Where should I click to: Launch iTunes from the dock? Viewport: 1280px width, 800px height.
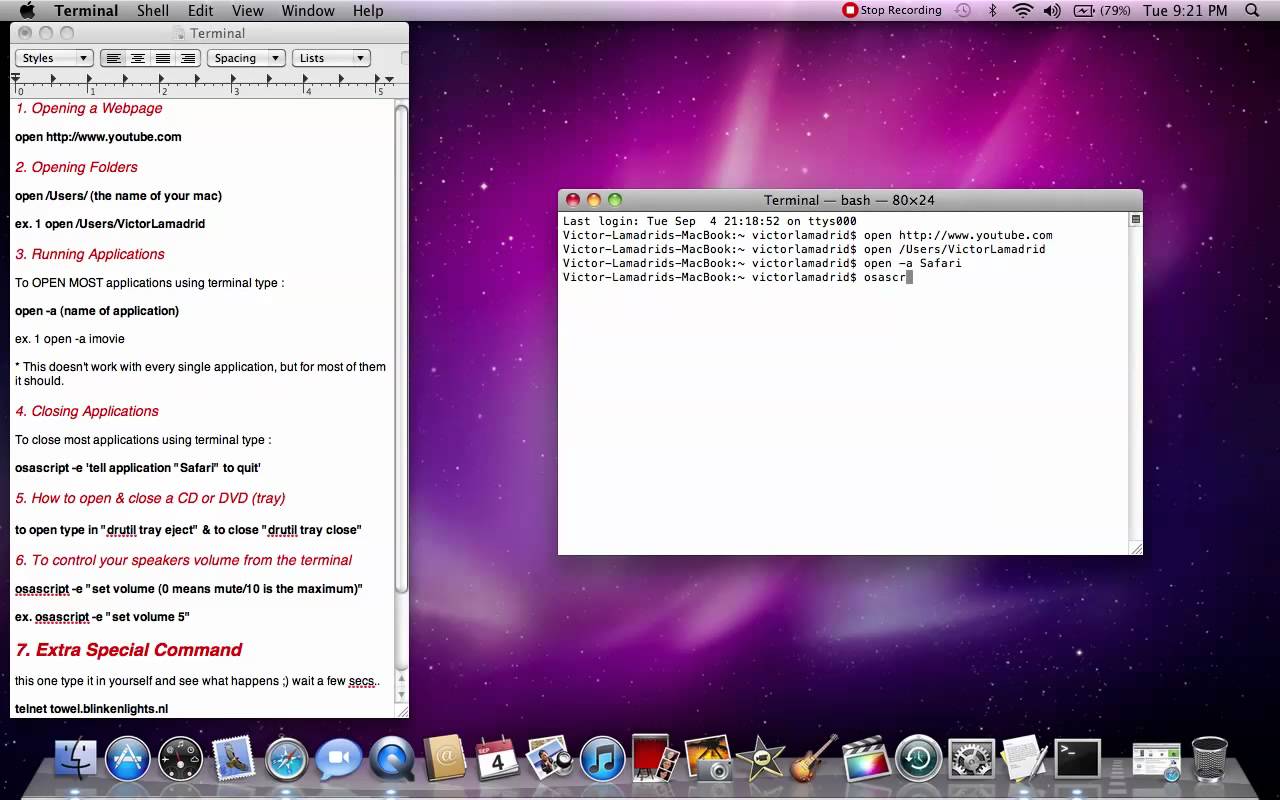pos(602,760)
